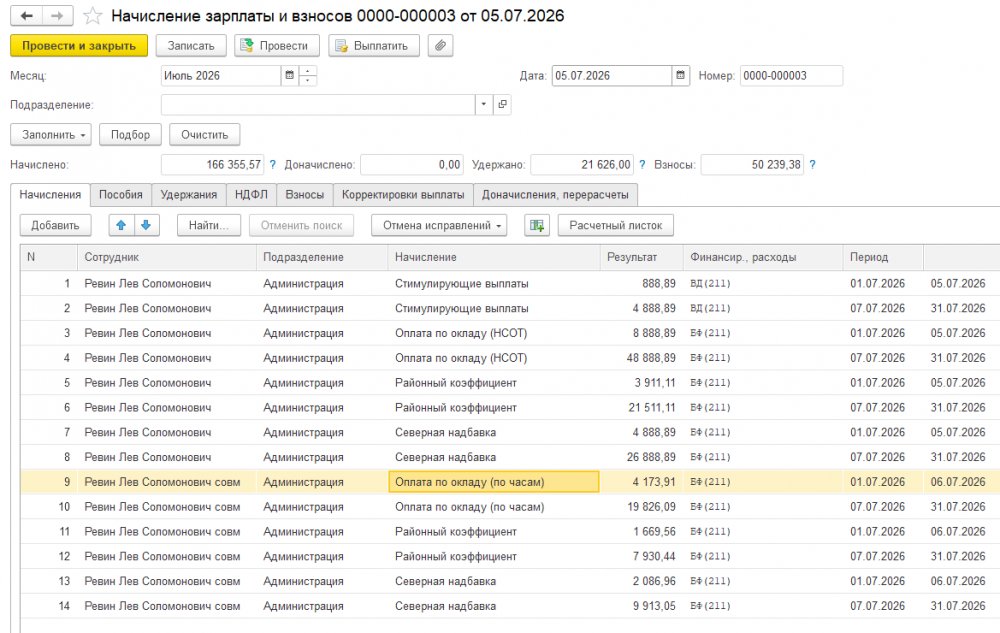Open the Доначисления, перерасчеты tab
The width and height of the screenshot is (1000, 633).
(x=555, y=194)
